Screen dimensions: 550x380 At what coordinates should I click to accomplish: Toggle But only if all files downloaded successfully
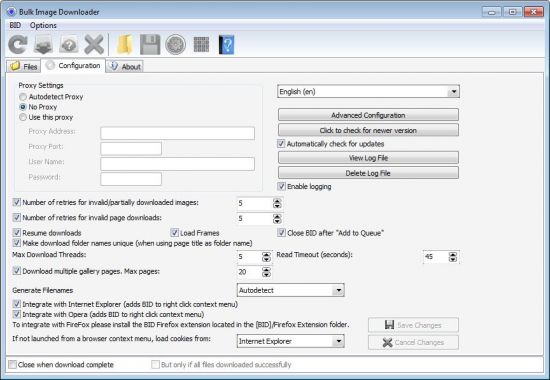[155, 365]
